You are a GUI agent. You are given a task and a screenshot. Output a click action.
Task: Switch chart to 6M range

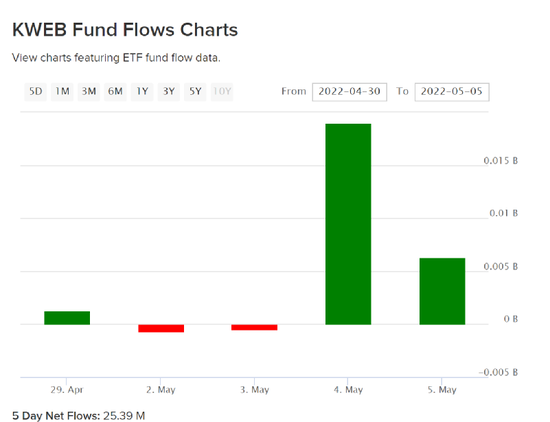(x=115, y=92)
